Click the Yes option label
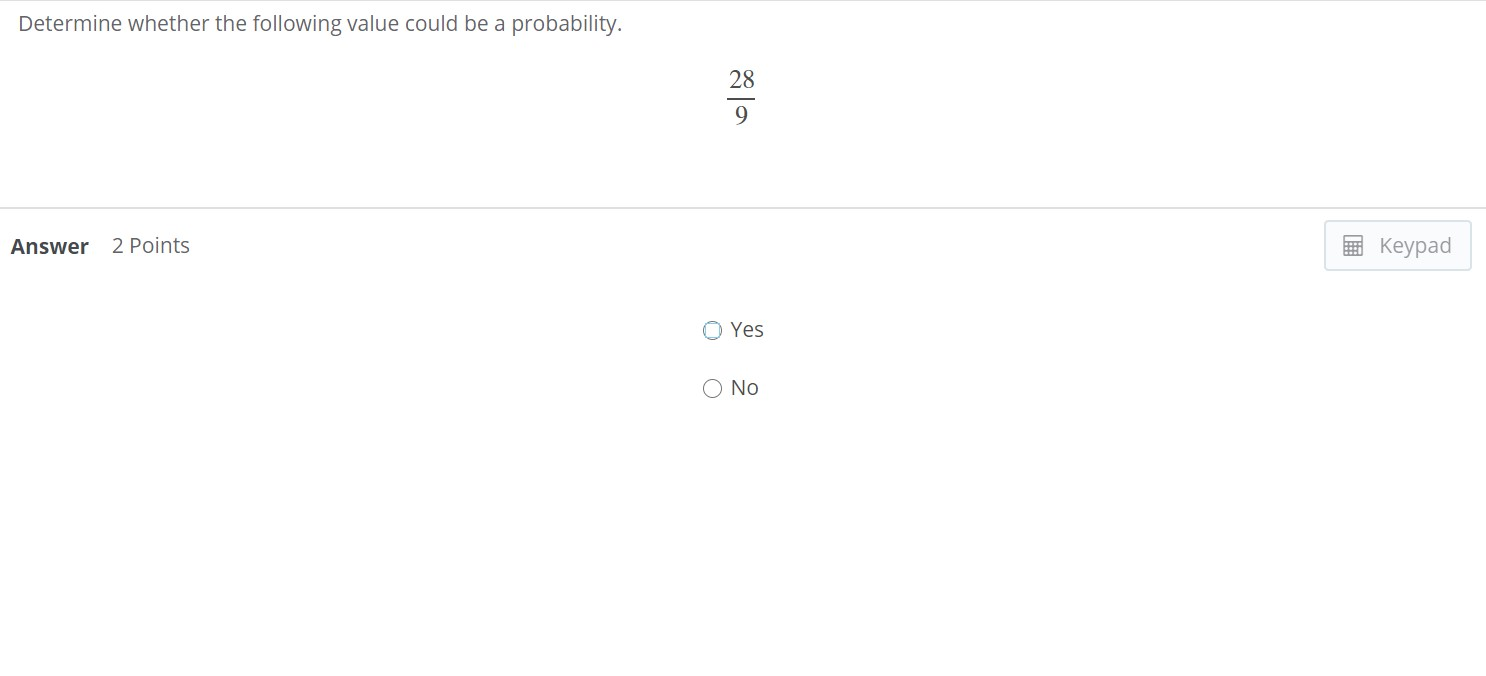 [x=746, y=329]
